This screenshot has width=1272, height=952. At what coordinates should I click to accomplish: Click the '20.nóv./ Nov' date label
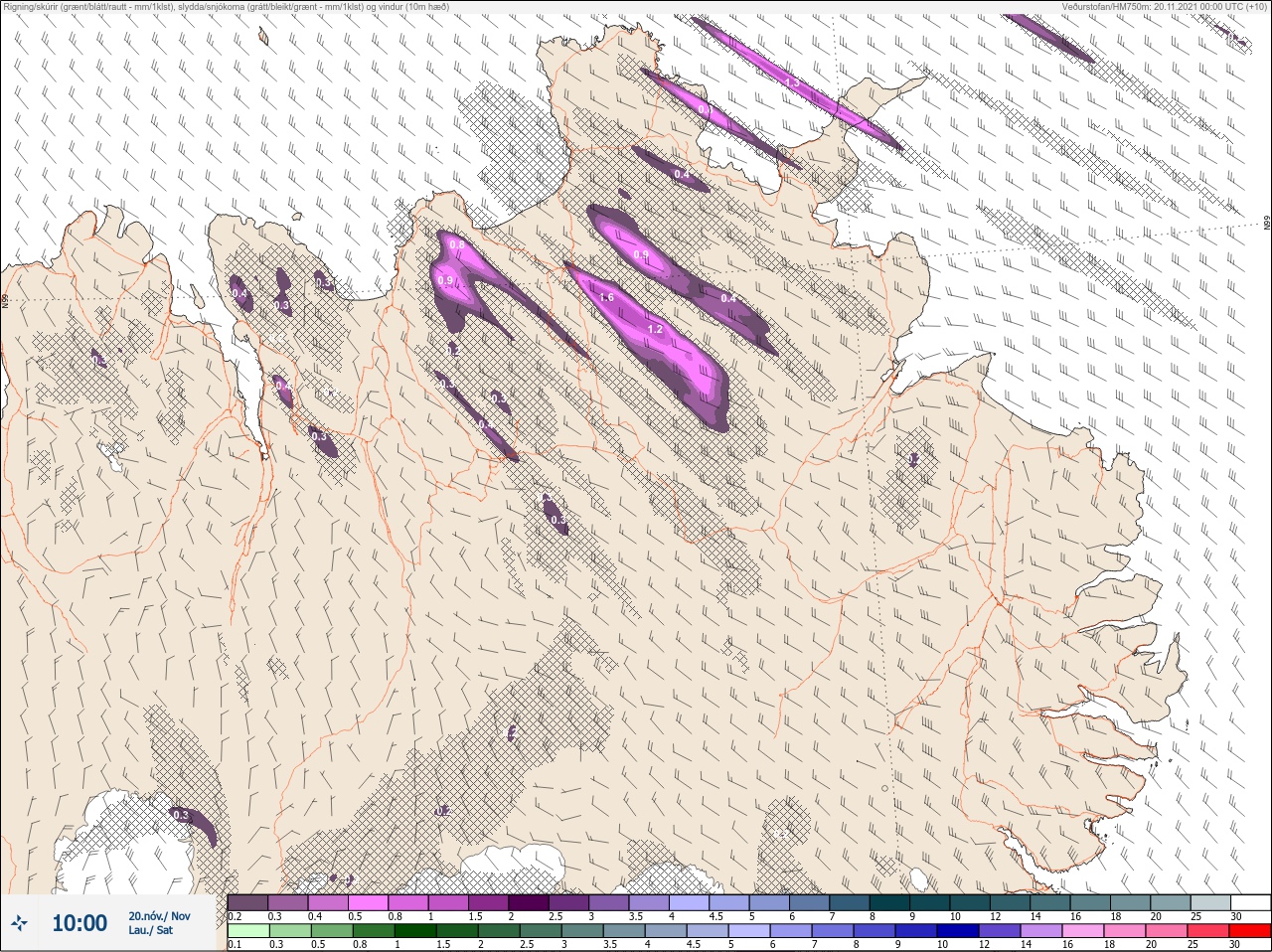159,916
